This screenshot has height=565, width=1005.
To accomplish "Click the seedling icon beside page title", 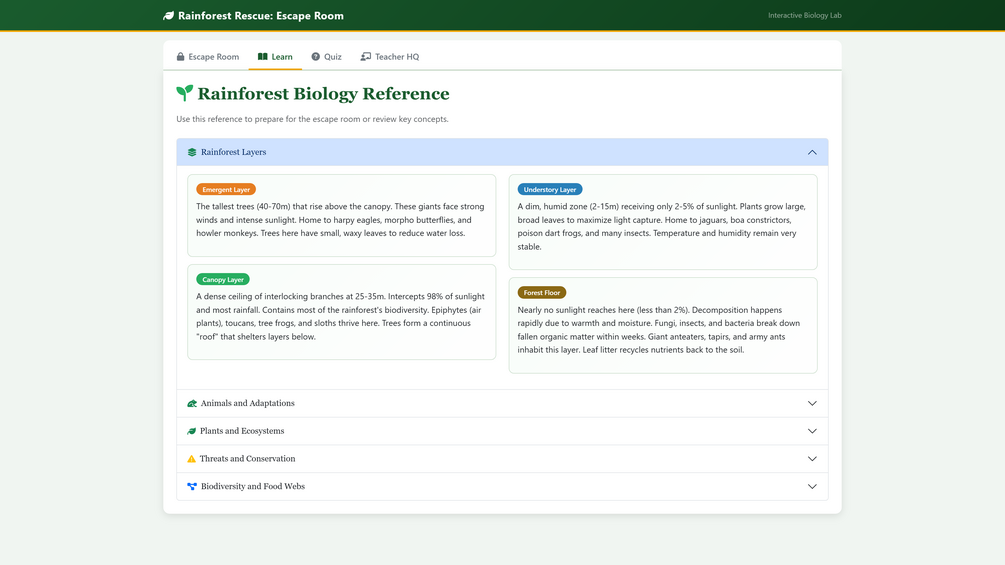I will [185, 94].
